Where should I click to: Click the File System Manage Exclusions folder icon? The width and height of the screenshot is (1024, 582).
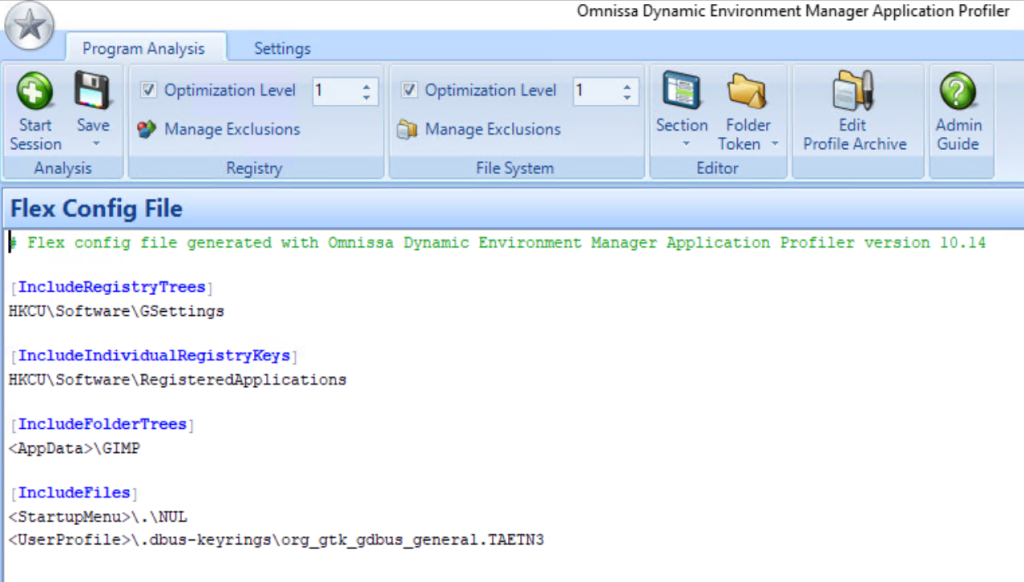408,129
